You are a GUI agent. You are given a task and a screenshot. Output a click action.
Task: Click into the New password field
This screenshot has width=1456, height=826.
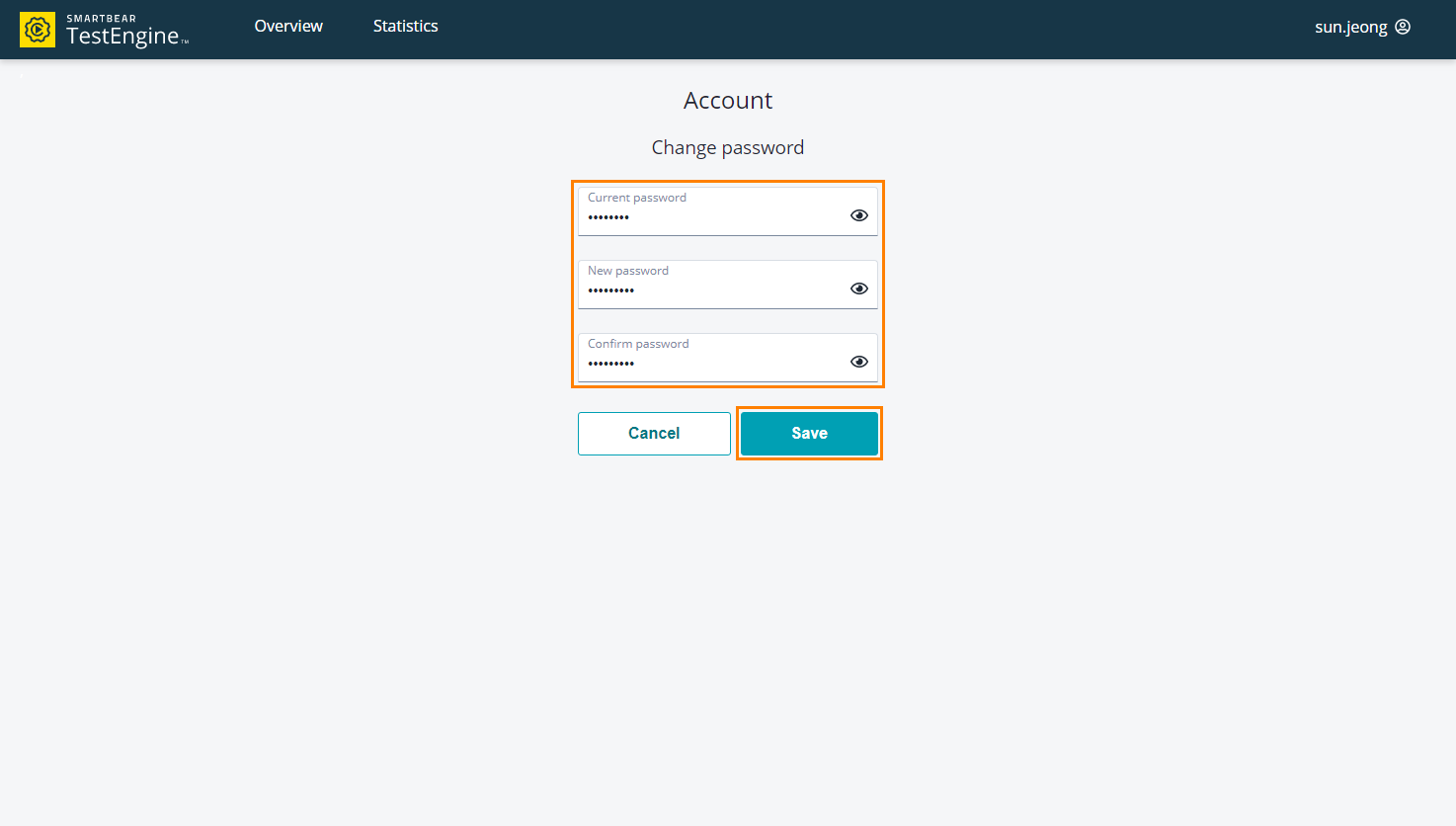(727, 285)
